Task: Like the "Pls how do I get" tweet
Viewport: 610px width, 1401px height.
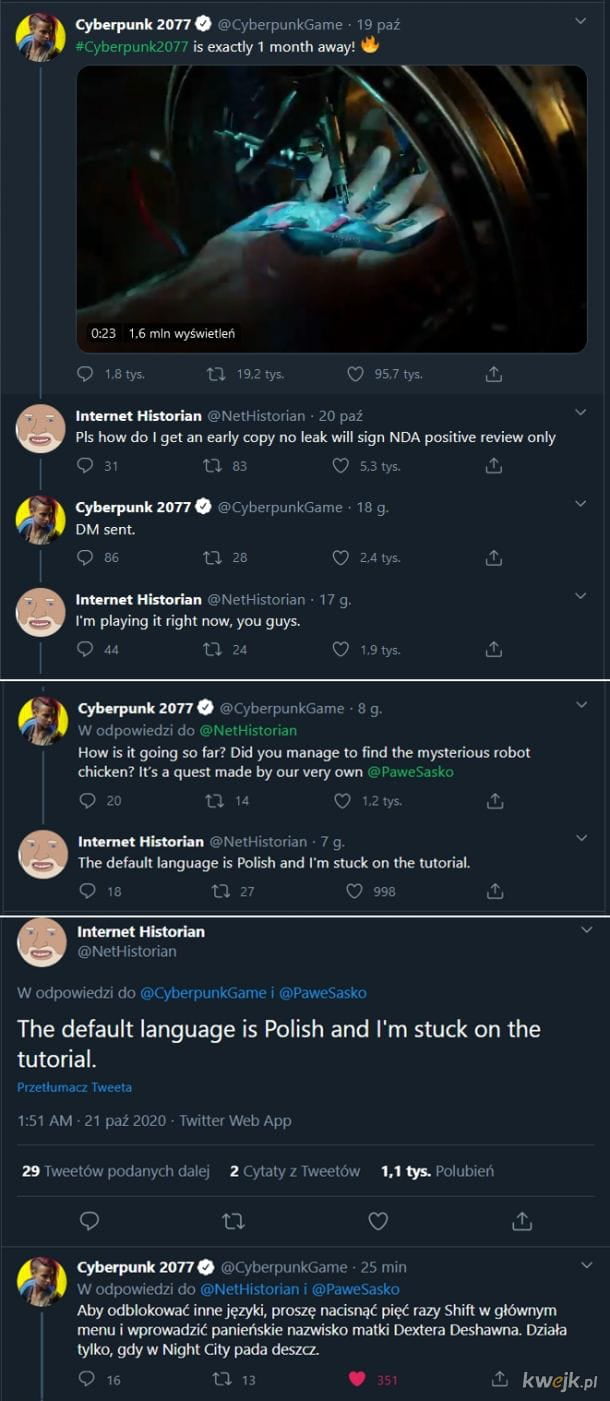Action: point(341,466)
